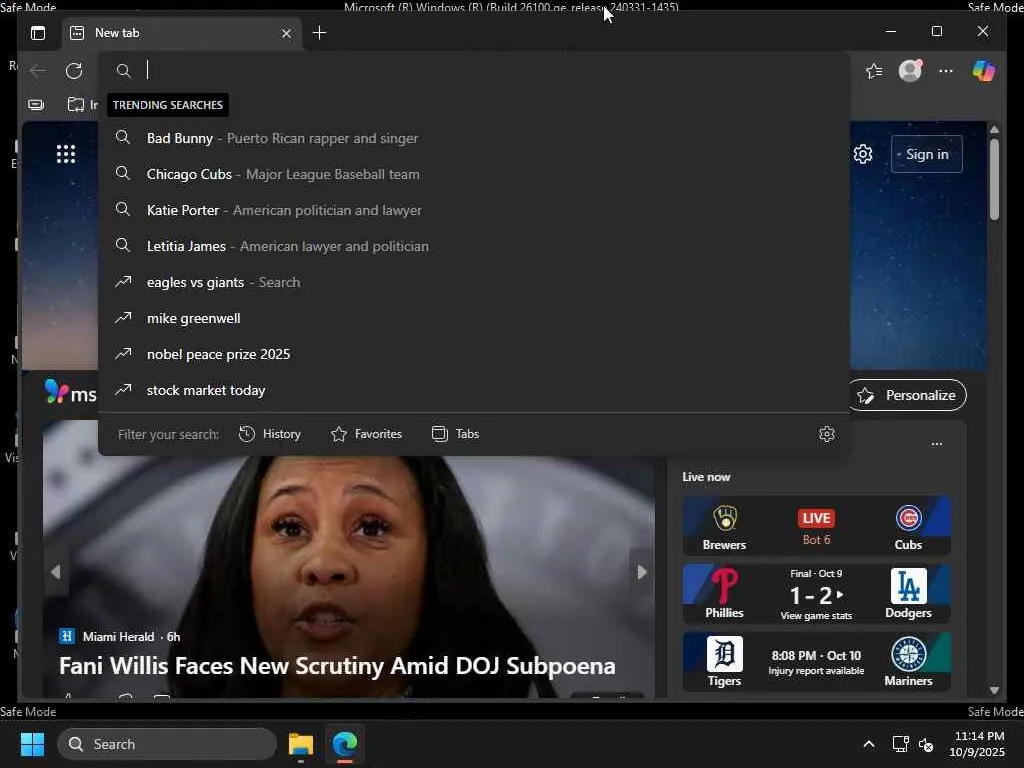Open the tab actions menu icon

pyautogui.click(x=38, y=33)
